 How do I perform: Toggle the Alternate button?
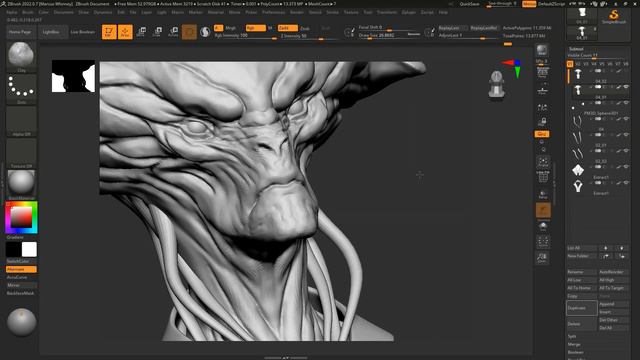point(21,269)
